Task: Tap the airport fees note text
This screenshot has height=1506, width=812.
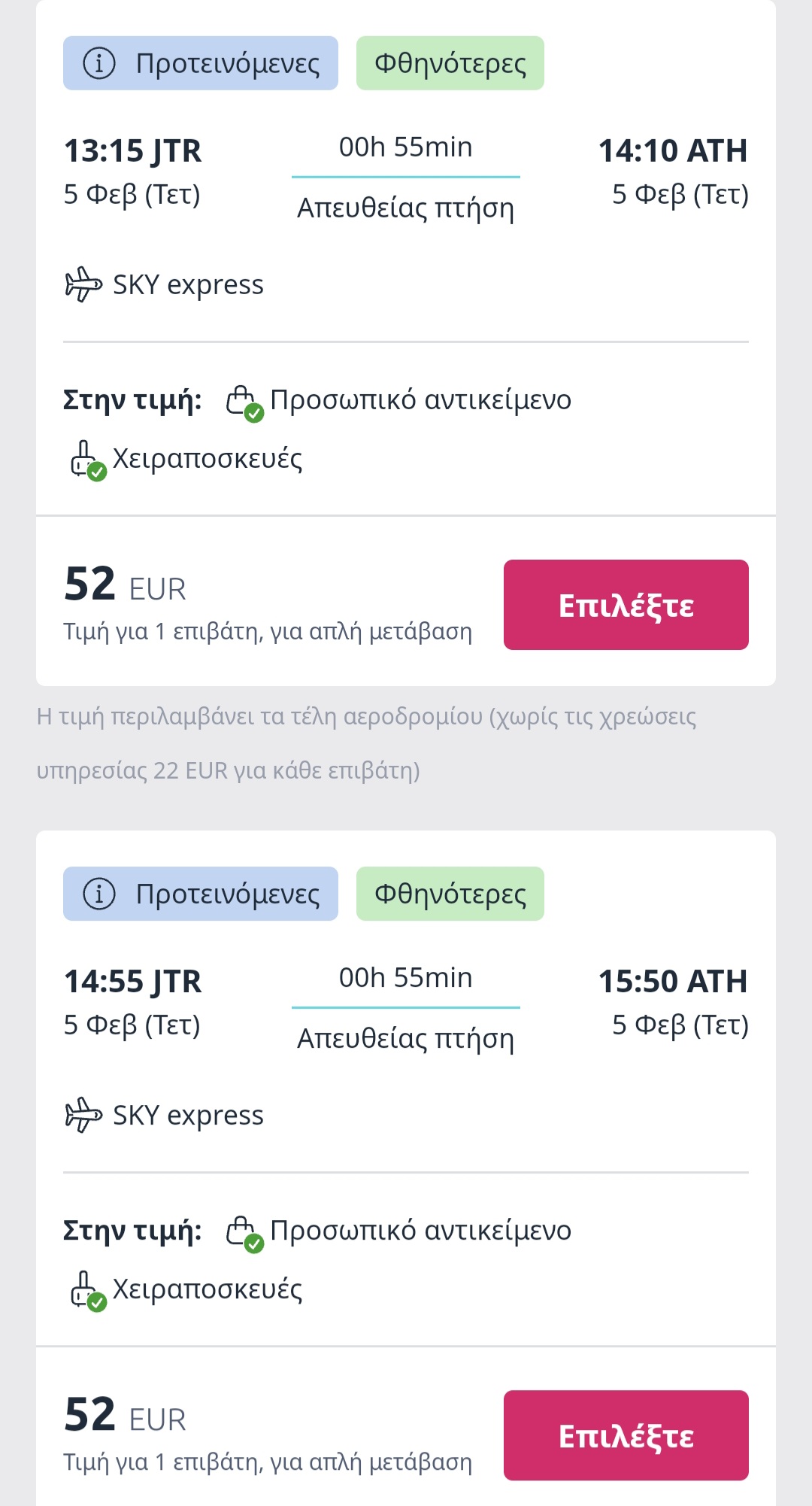Action: pyautogui.click(x=367, y=743)
